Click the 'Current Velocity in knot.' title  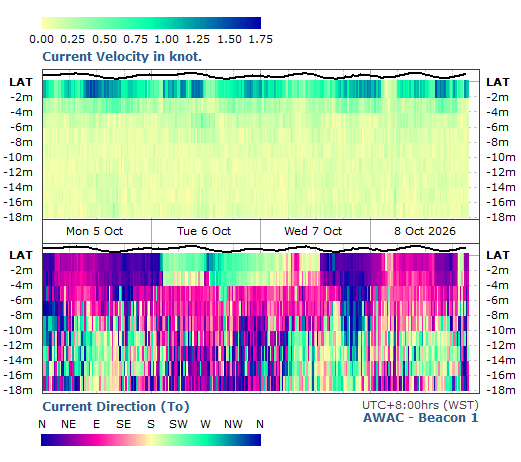pyautogui.click(x=122, y=57)
